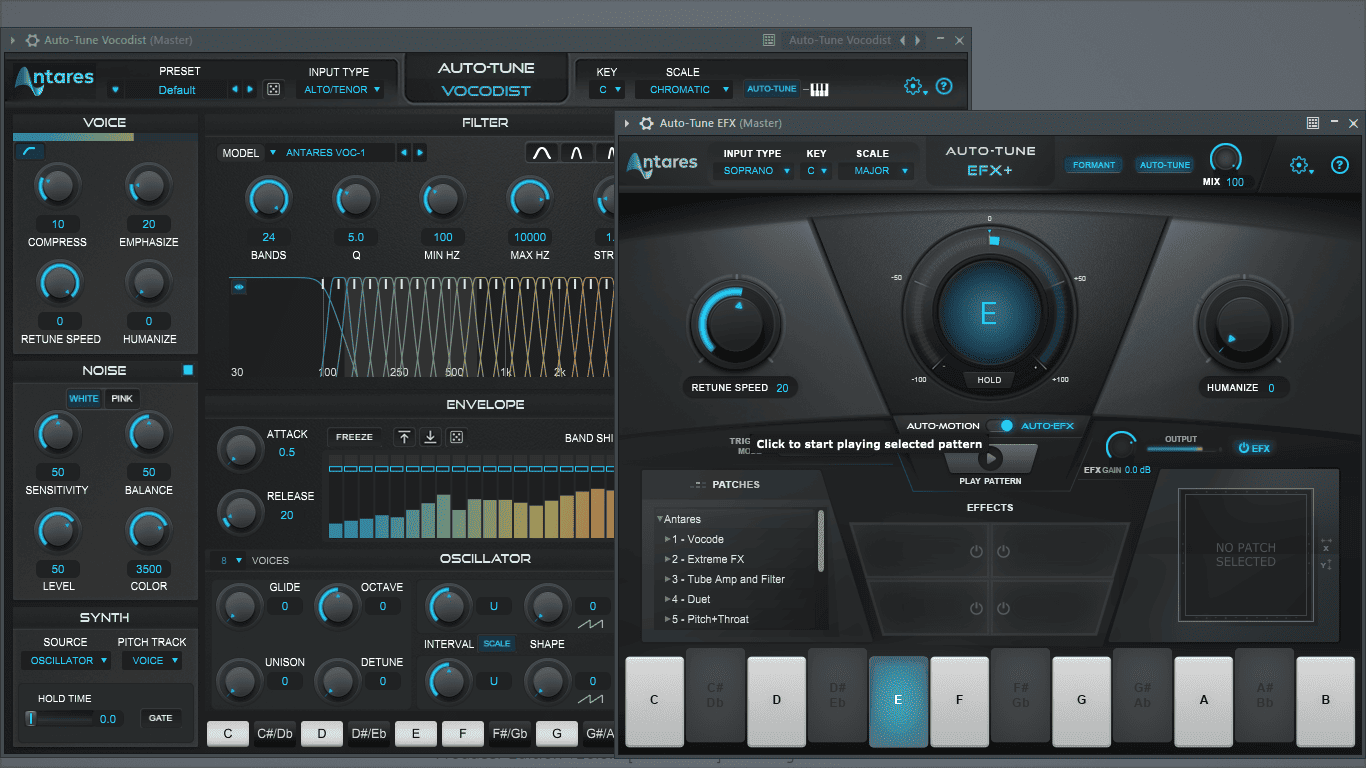Click the envelope shift-down arrow icon
This screenshot has height=768, width=1366.
430,437
